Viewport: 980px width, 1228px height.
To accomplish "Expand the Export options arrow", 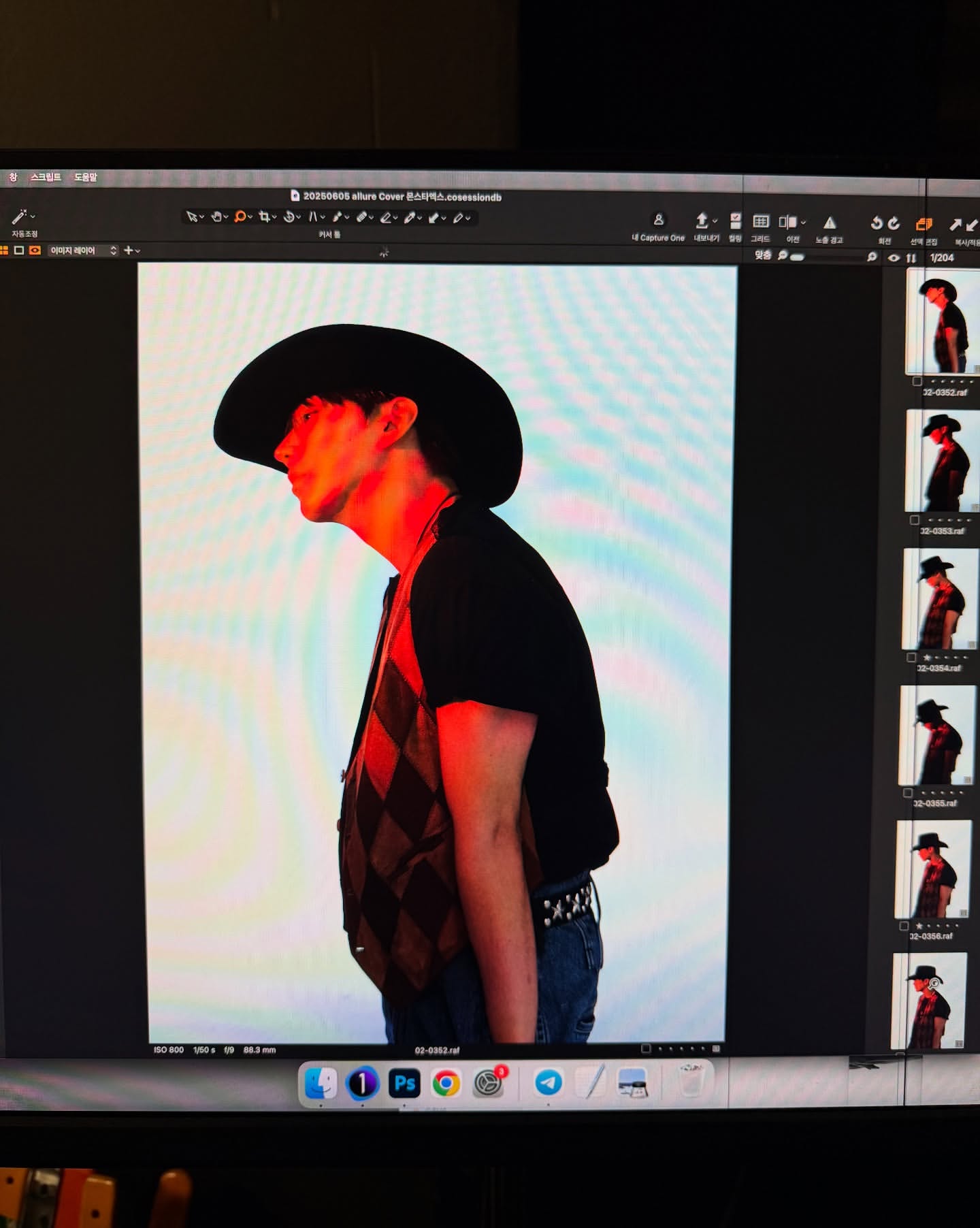I will tap(715, 222).
